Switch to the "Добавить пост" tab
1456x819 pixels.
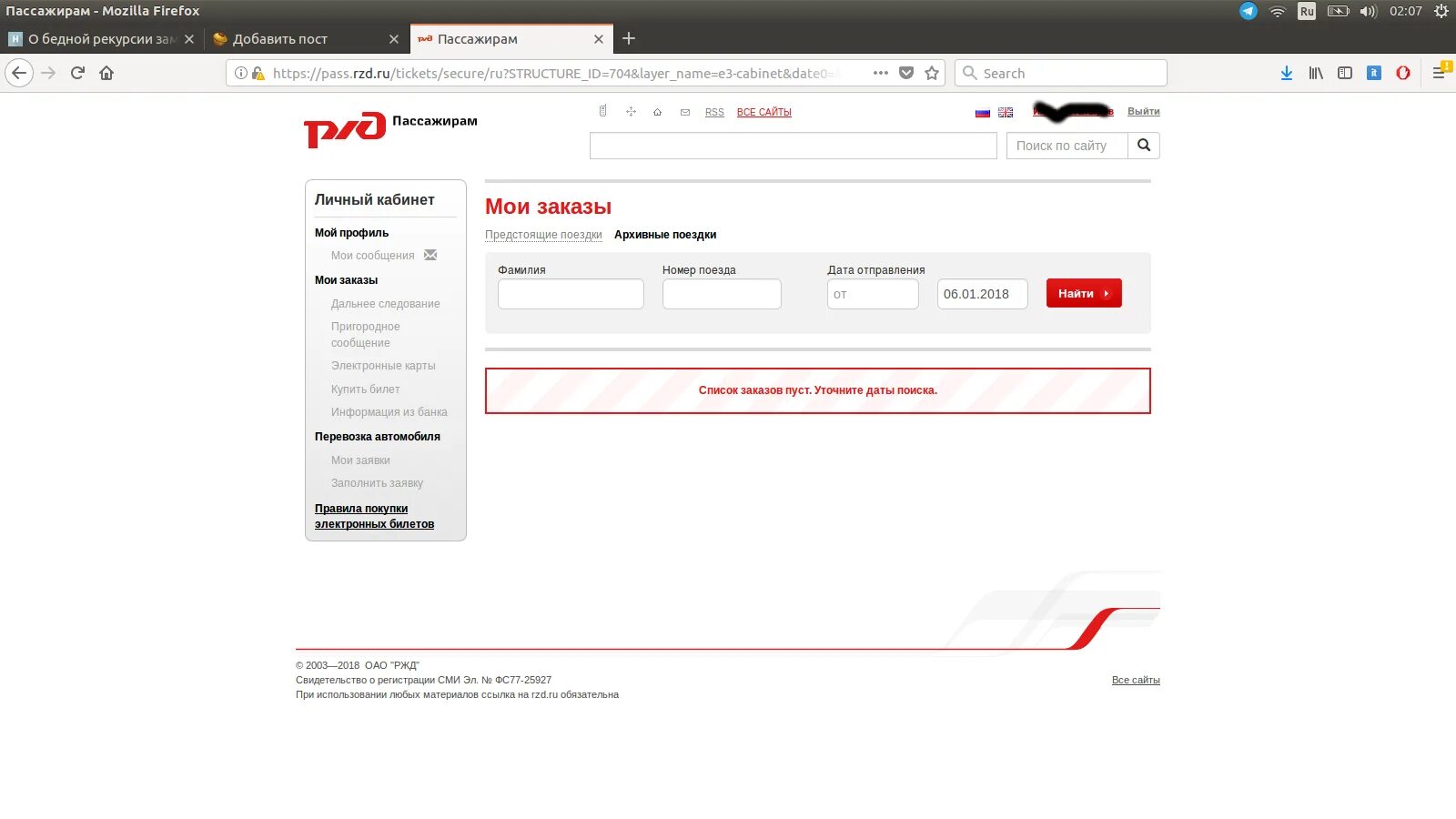click(x=306, y=39)
